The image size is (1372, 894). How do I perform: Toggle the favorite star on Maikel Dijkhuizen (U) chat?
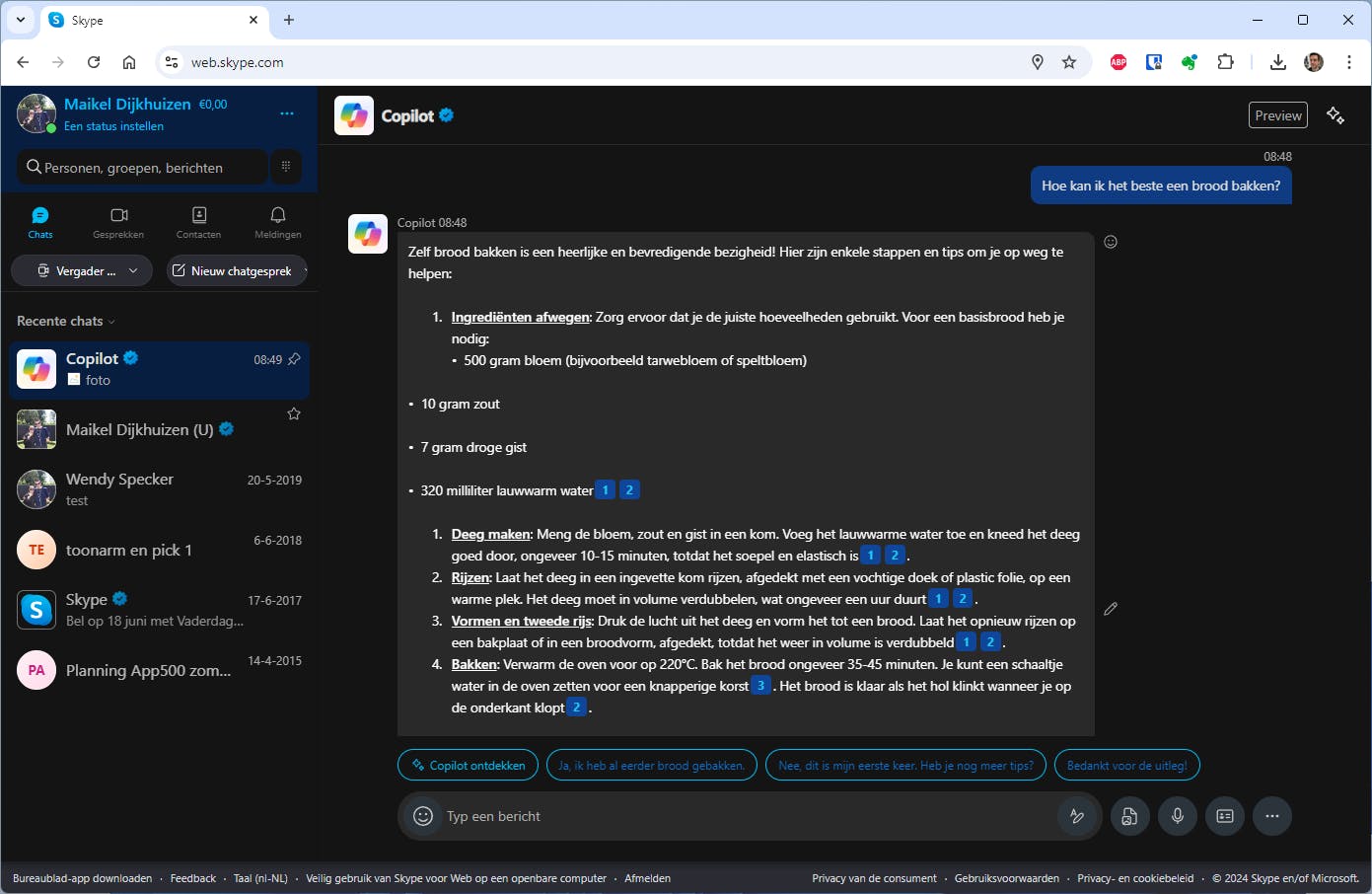pos(294,413)
